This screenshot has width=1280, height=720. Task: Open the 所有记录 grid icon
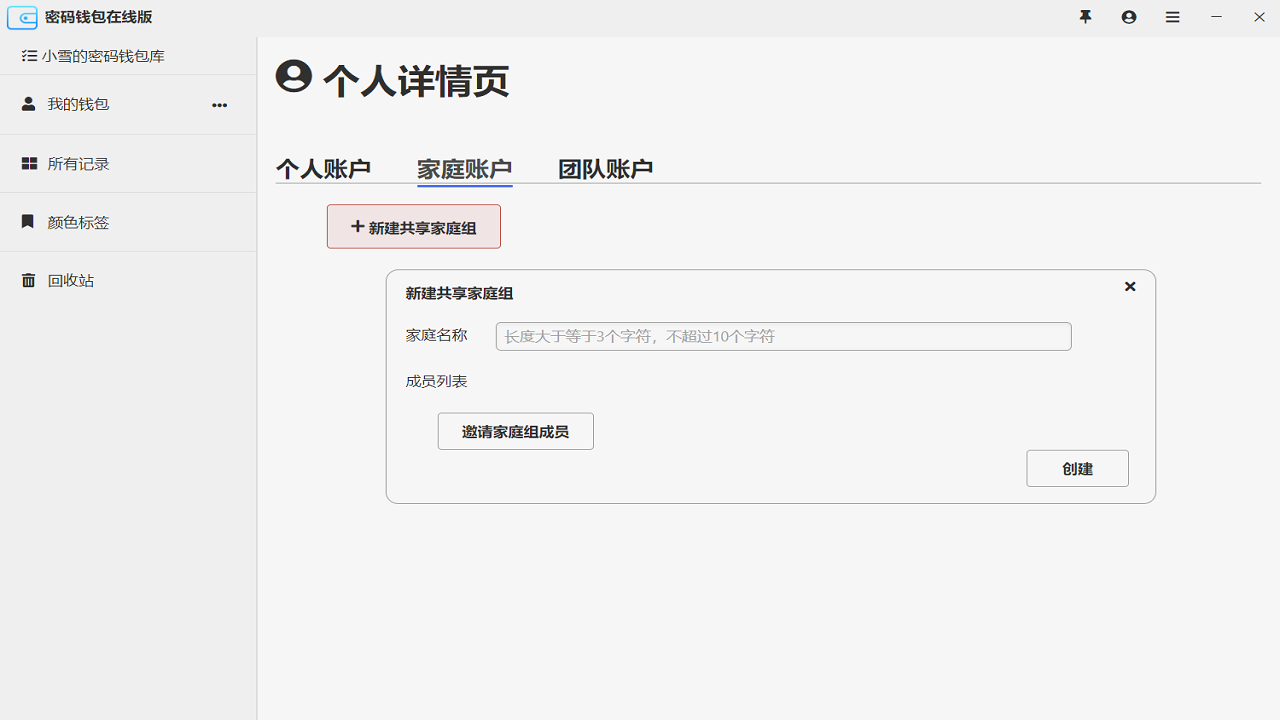(x=29, y=163)
